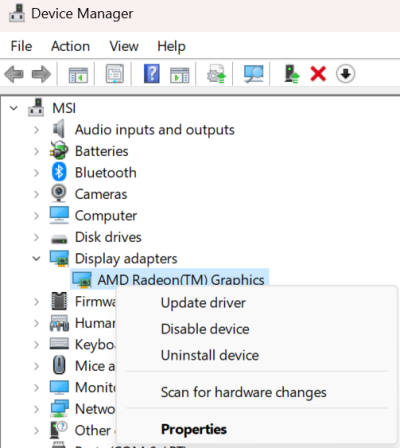Expand the Firmware category
This screenshot has height=448, width=400.
(36, 302)
